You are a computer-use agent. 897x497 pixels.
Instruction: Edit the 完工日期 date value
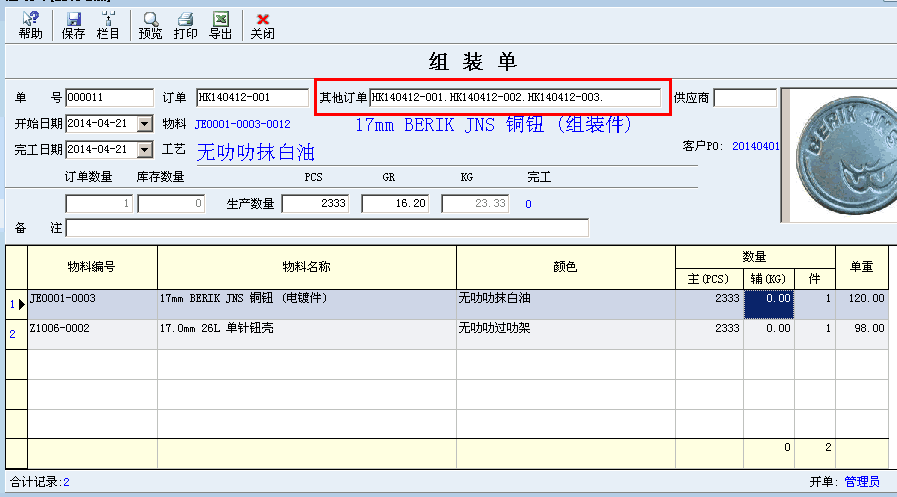102,150
